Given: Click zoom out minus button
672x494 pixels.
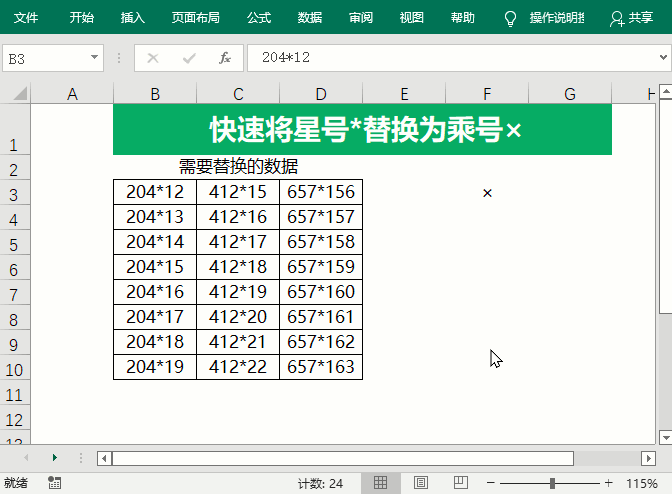Looking at the screenshot, I should pos(491,483).
